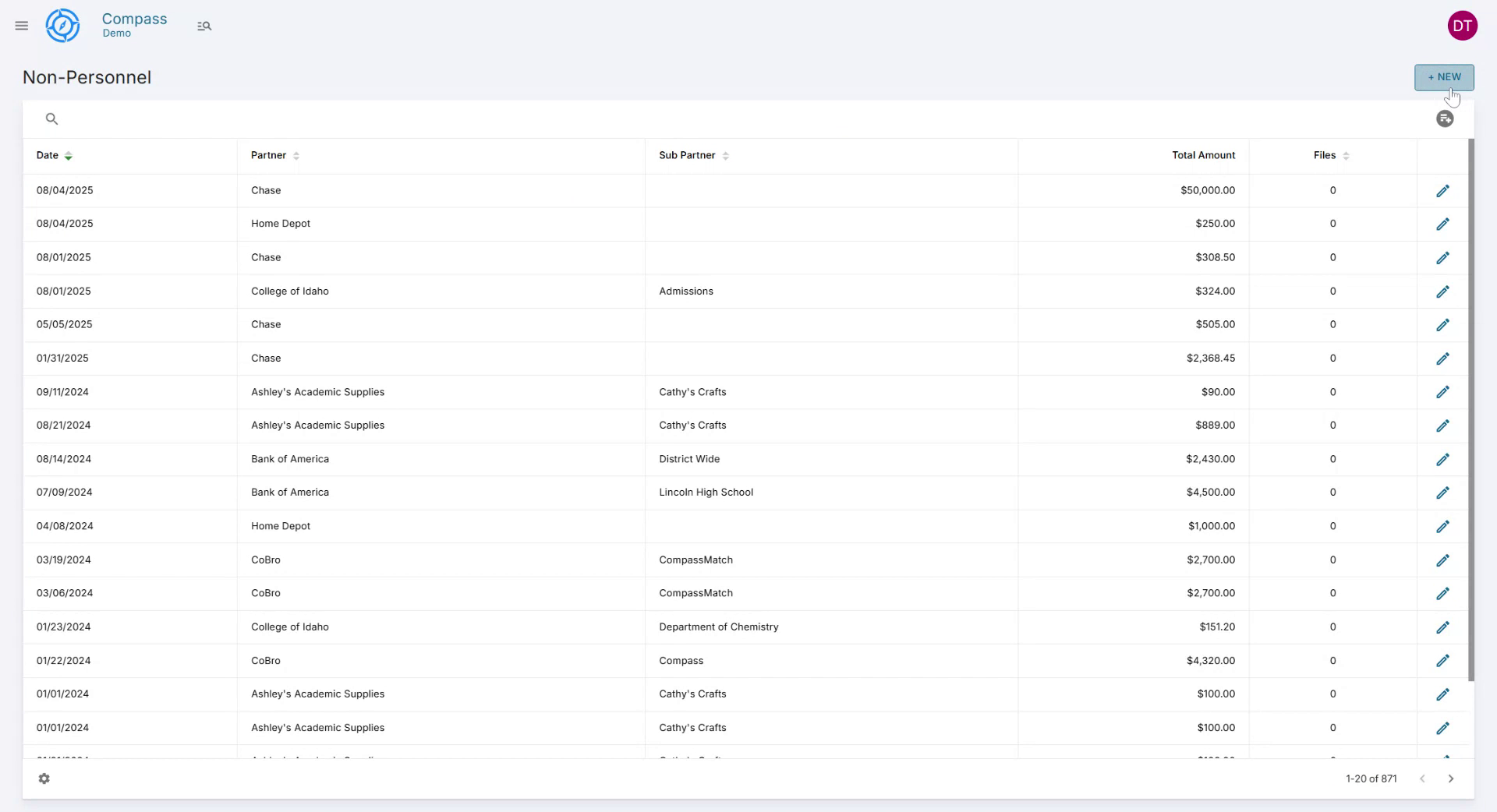Edit the Home Depot $1,000 entry
This screenshot has width=1497, height=812.
[1443, 526]
